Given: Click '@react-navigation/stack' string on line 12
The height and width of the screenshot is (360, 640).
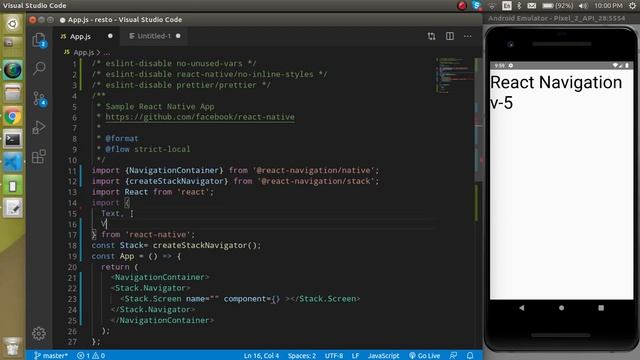Looking at the screenshot, I should pyautogui.click(x=316, y=181).
